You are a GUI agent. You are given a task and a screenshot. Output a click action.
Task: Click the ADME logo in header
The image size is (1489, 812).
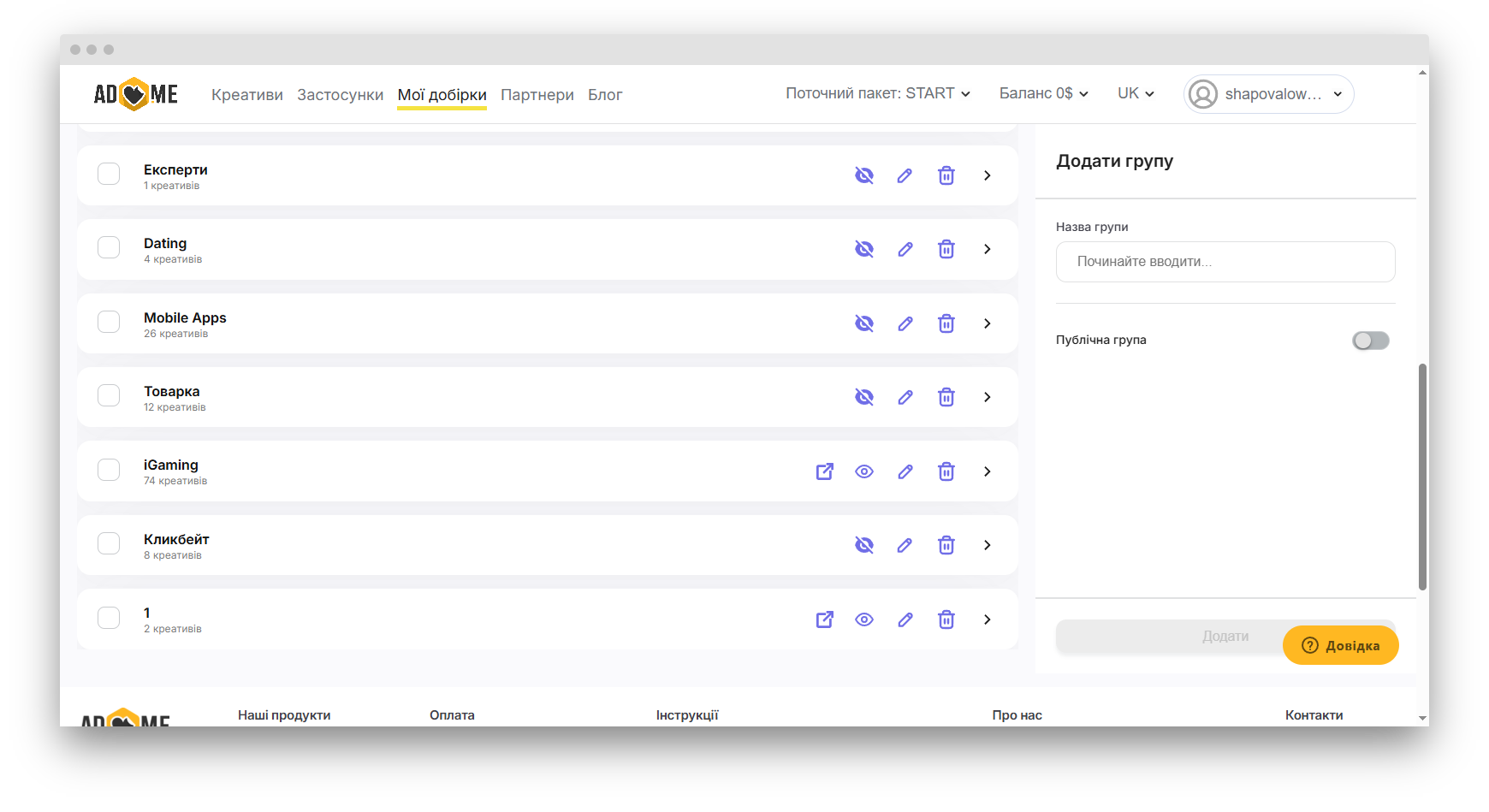point(136,94)
